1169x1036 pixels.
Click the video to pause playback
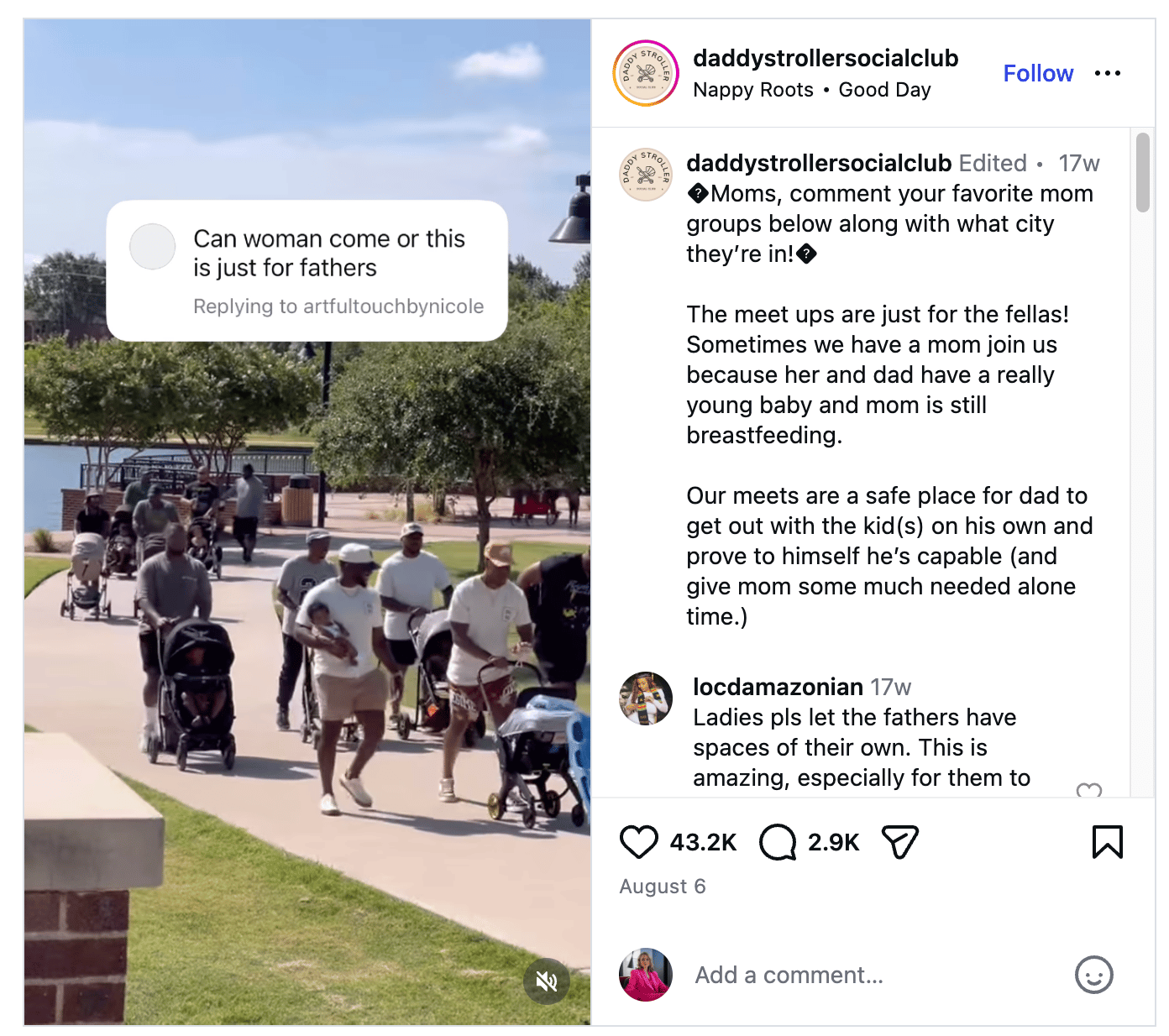(x=307, y=588)
